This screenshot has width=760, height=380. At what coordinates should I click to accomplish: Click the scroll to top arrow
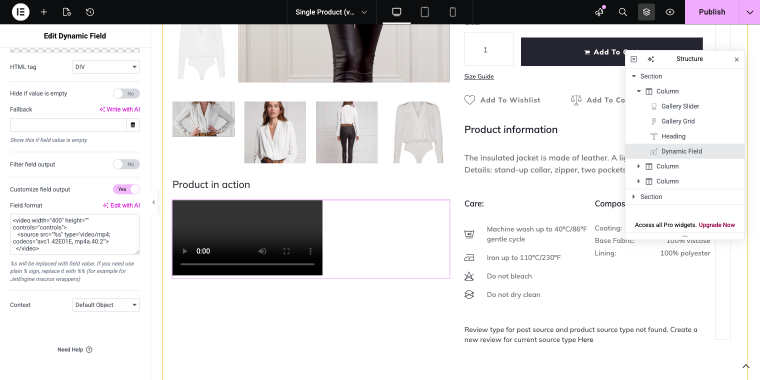pyautogui.click(x=746, y=366)
